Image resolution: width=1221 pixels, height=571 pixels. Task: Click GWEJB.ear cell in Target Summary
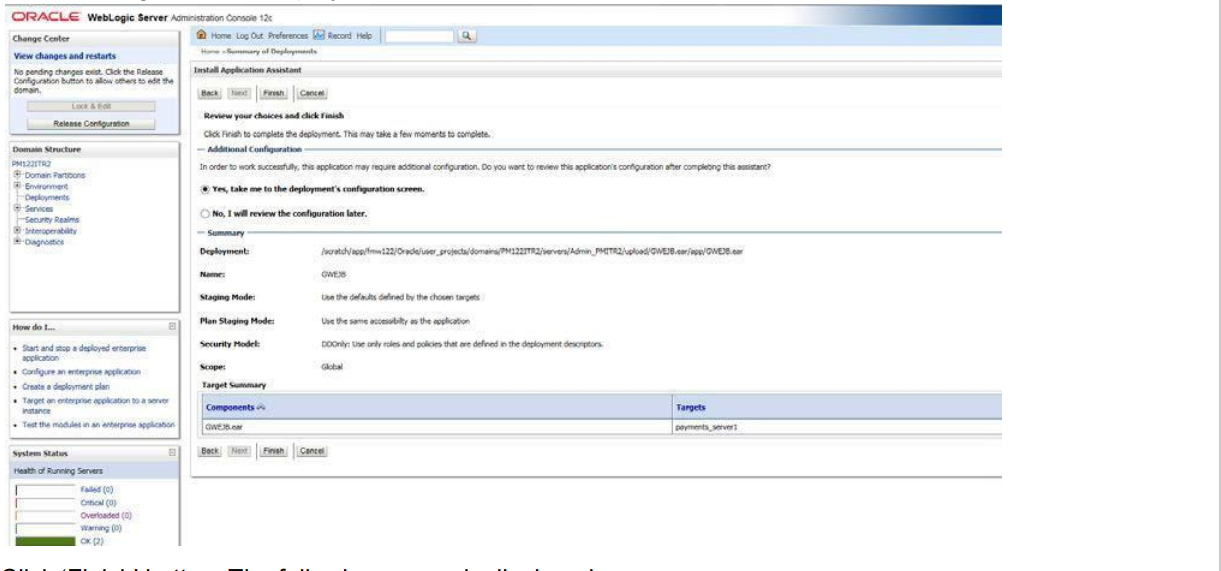click(436, 426)
